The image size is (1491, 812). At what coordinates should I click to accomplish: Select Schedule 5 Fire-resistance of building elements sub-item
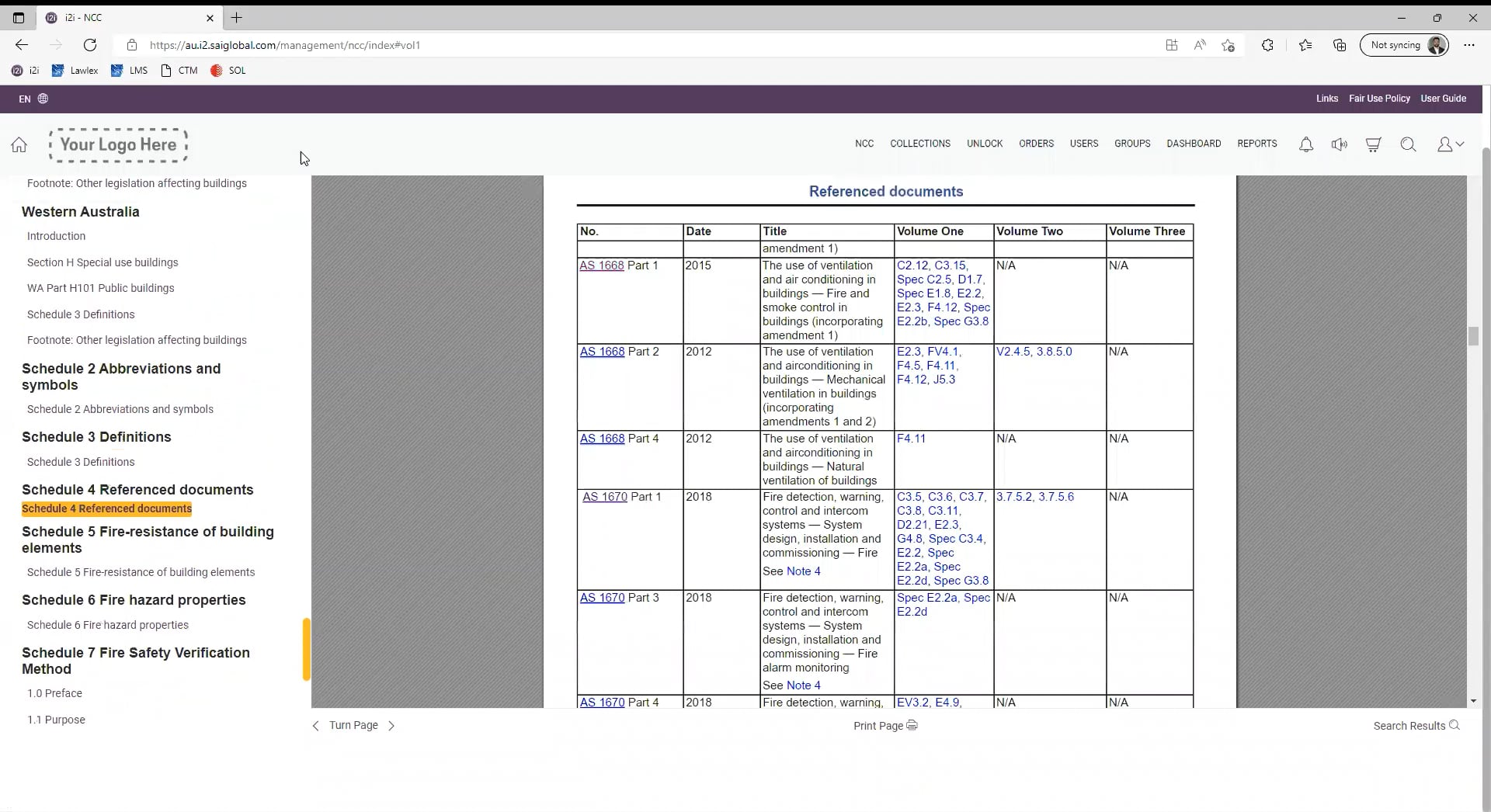tap(141, 572)
